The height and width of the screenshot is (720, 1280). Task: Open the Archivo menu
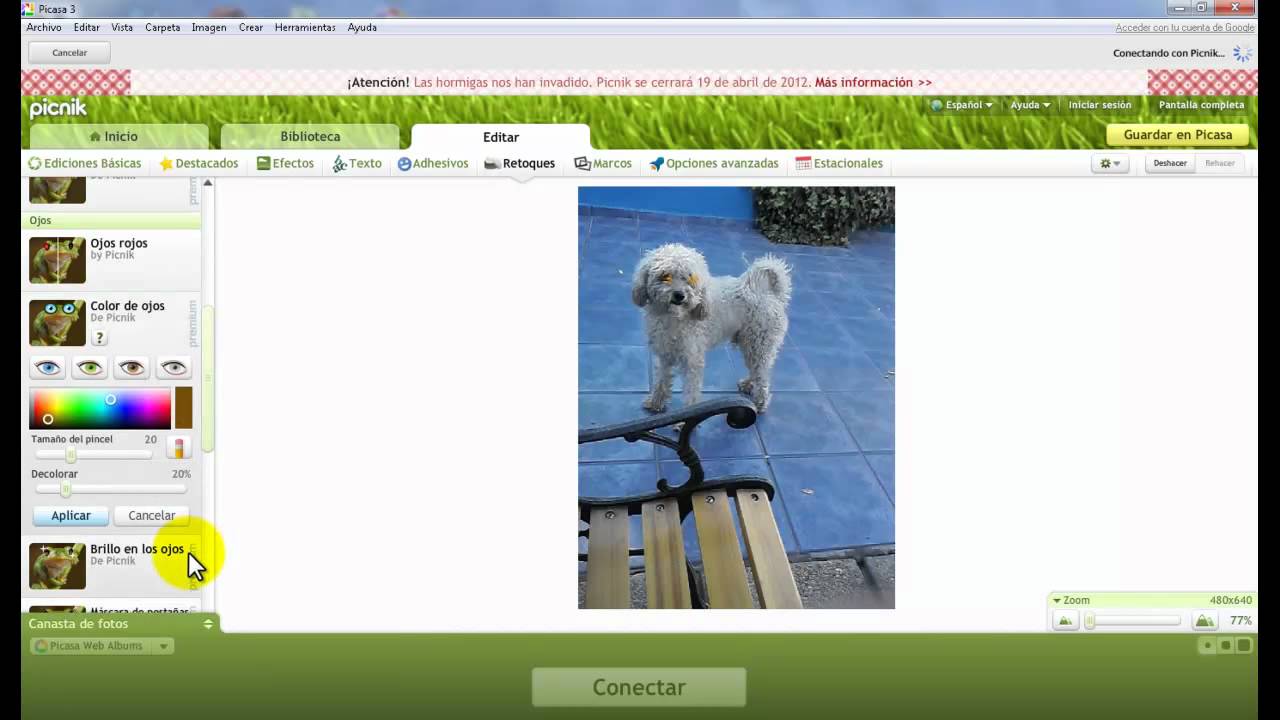(44, 27)
